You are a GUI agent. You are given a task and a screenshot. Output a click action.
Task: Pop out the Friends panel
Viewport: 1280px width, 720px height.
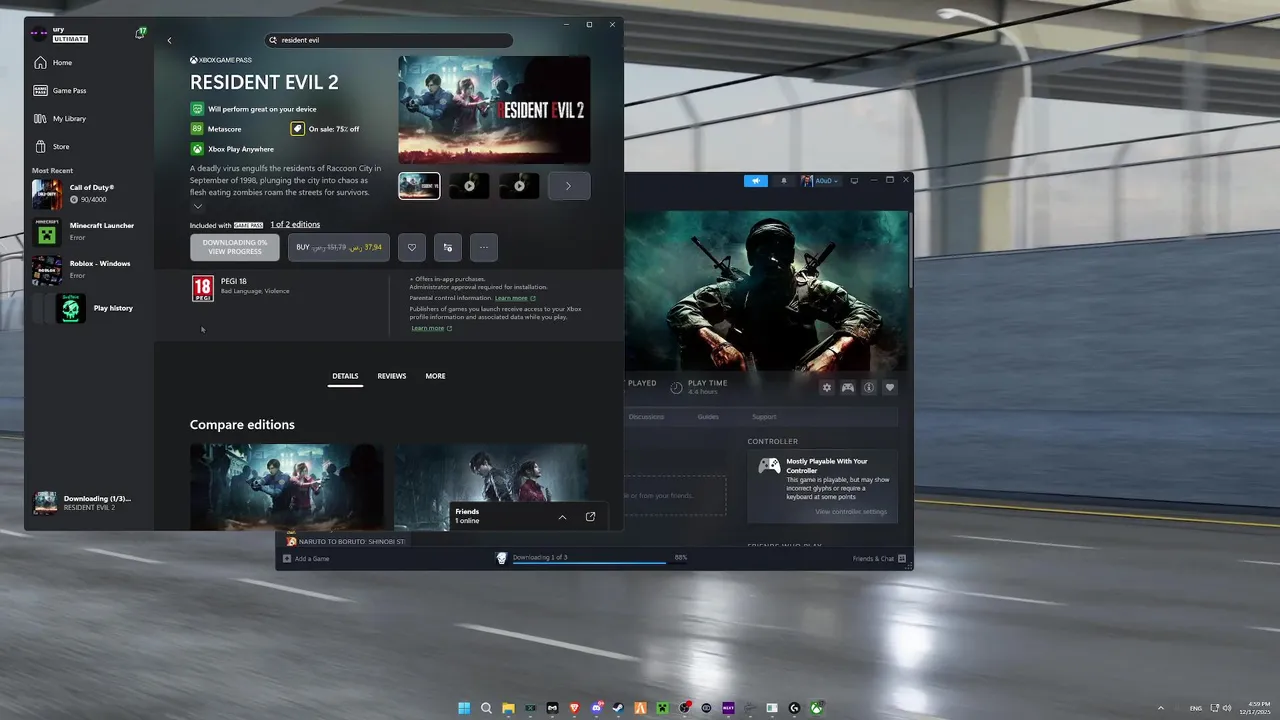pyautogui.click(x=590, y=517)
